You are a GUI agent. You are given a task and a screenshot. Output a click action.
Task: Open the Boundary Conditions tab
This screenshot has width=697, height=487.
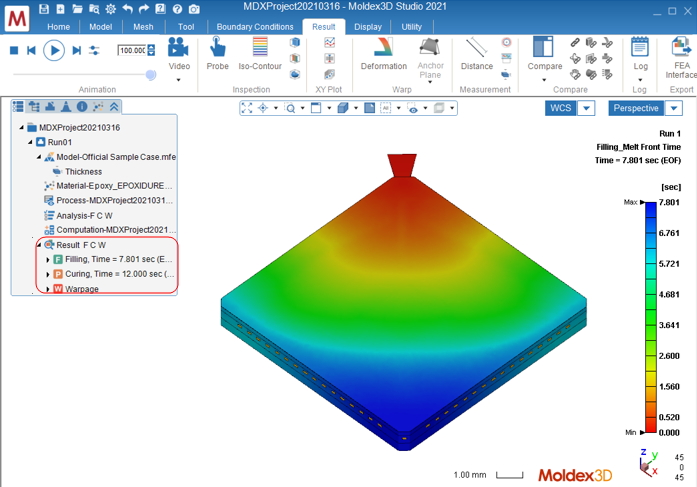[x=255, y=27]
